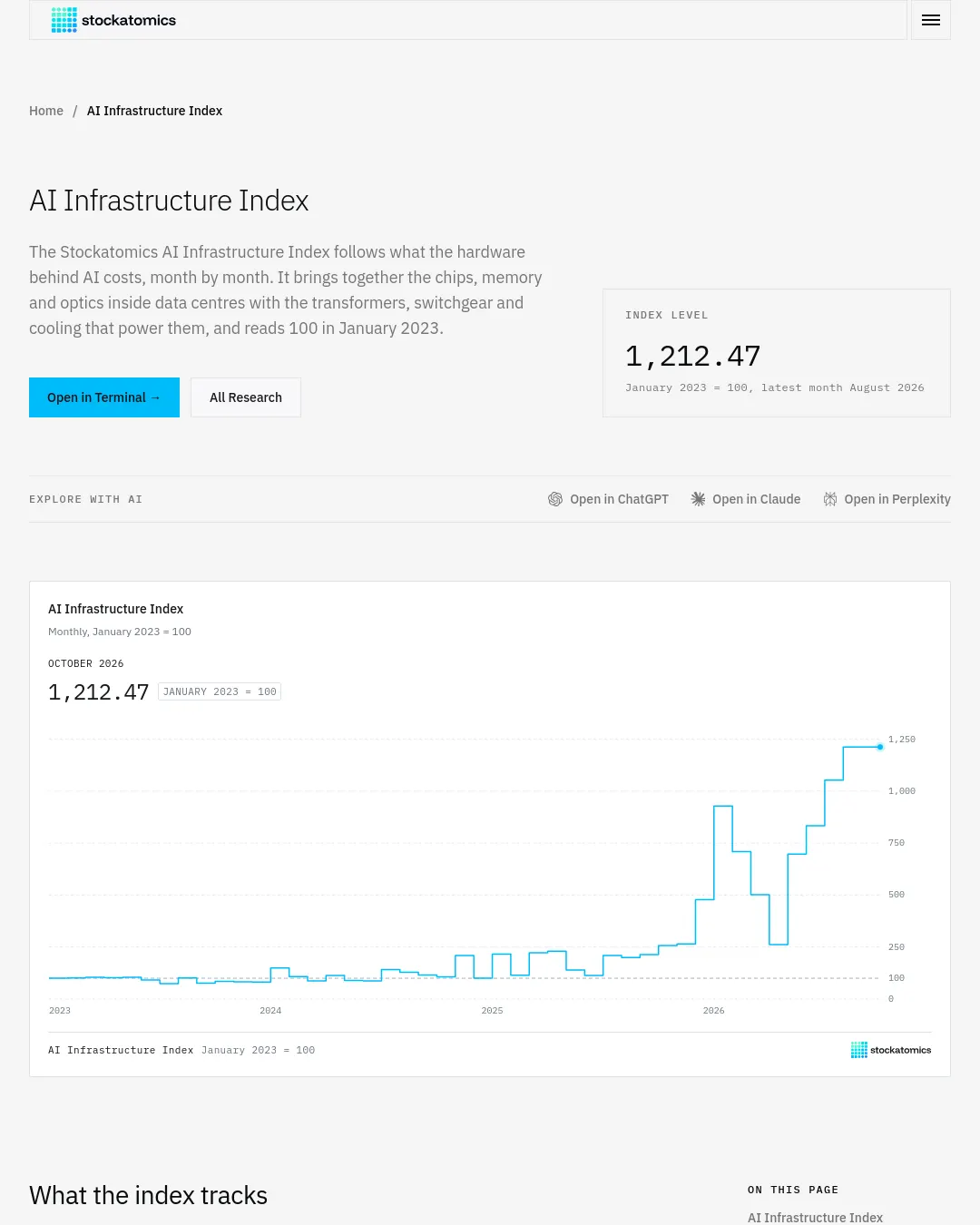
Task: Open the hamburger menu
Action: (x=931, y=20)
